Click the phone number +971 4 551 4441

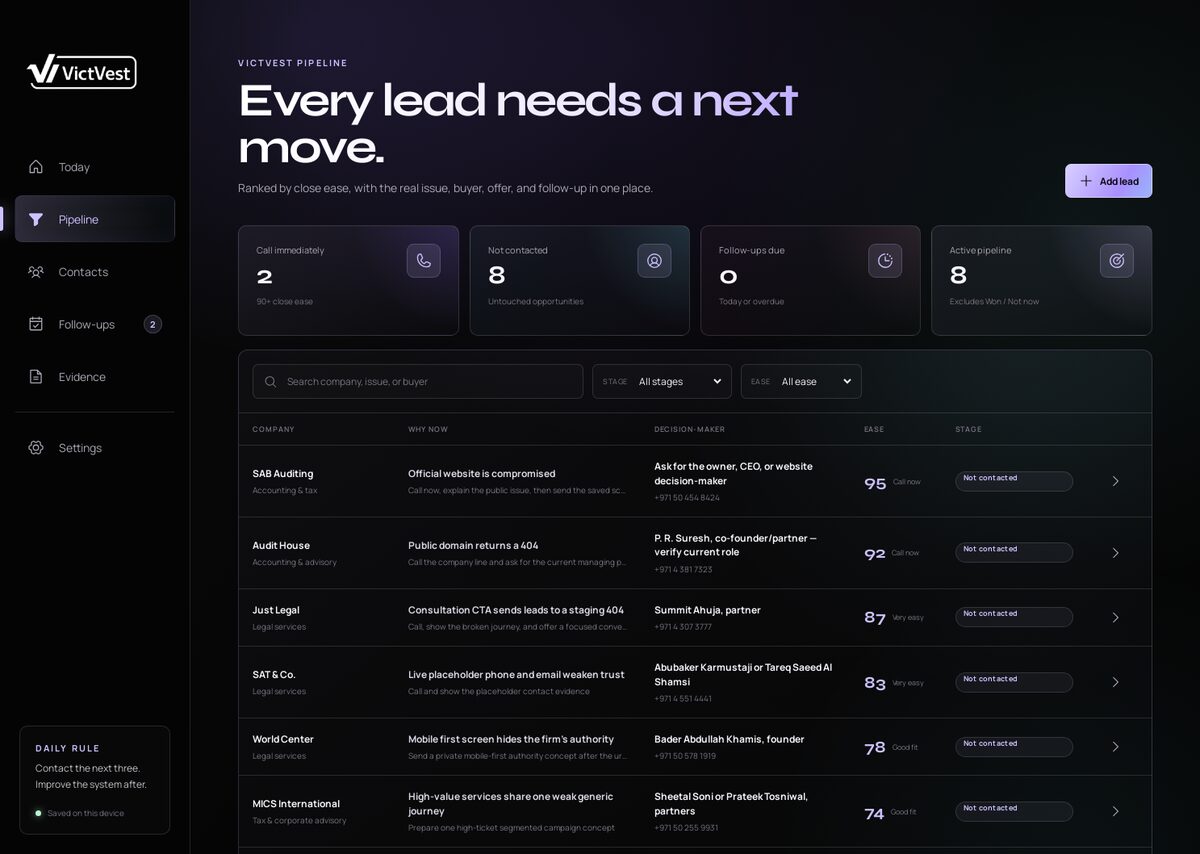[x=683, y=699]
